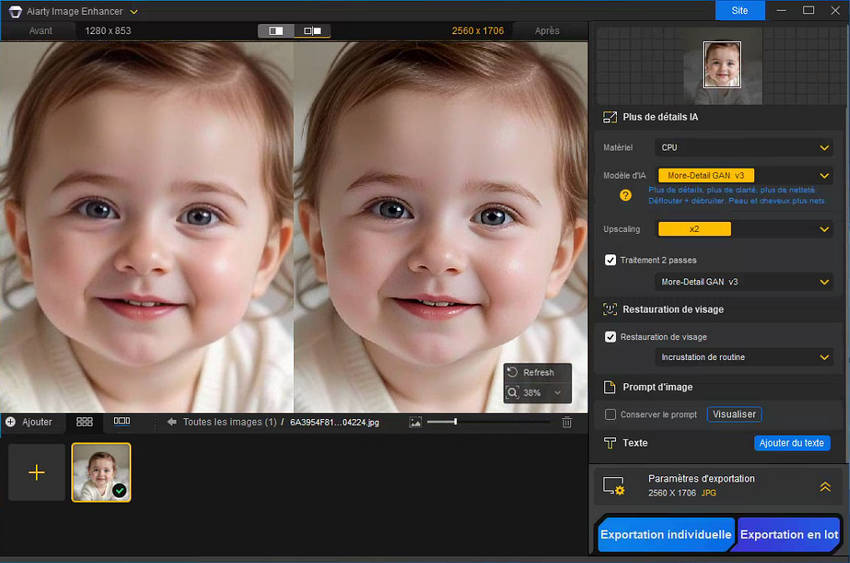850x563 pixels.
Task: Click the Restauration de visage section icon
Action: pyautogui.click(x=610, y=309)
